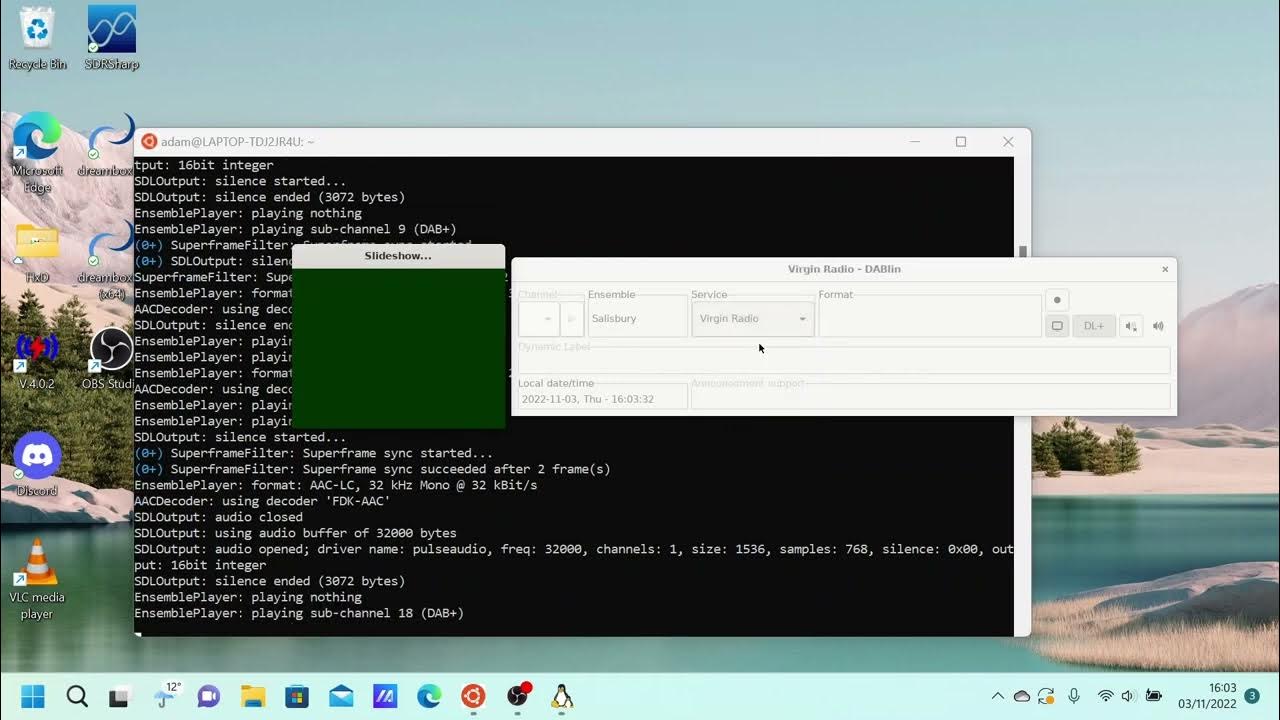Open the V.4.0.2 desktop shortcut

36,359
